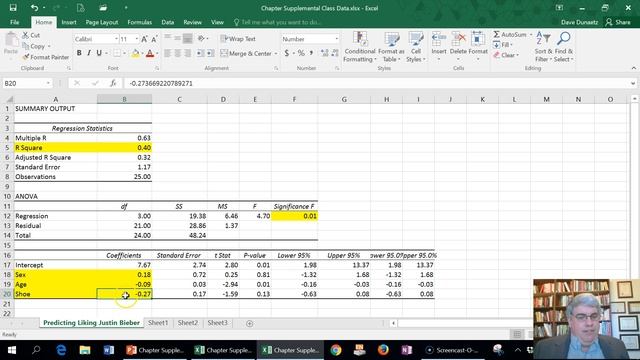Click AutoSum sigma icon
Viewport: 640px width, 360px height.
(x=496, y=35)
